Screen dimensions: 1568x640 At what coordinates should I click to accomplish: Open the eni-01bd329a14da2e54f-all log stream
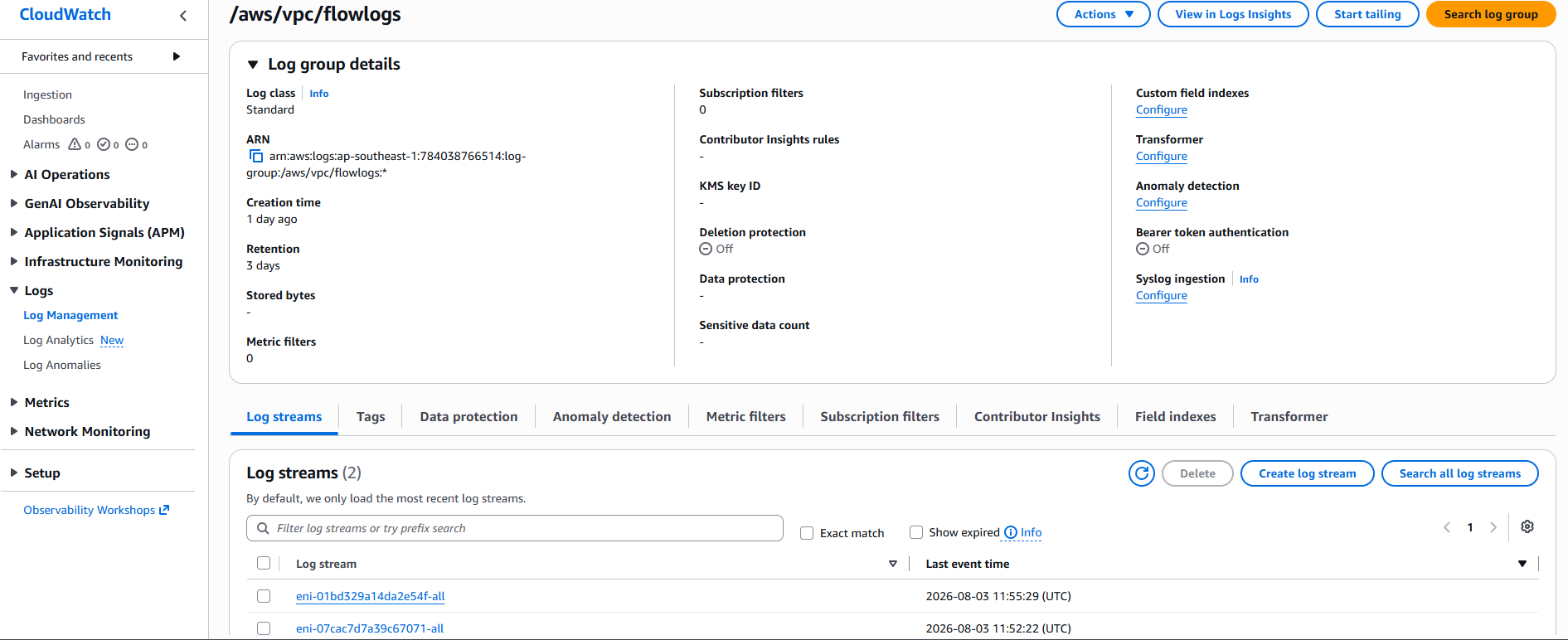click(370, 596)
